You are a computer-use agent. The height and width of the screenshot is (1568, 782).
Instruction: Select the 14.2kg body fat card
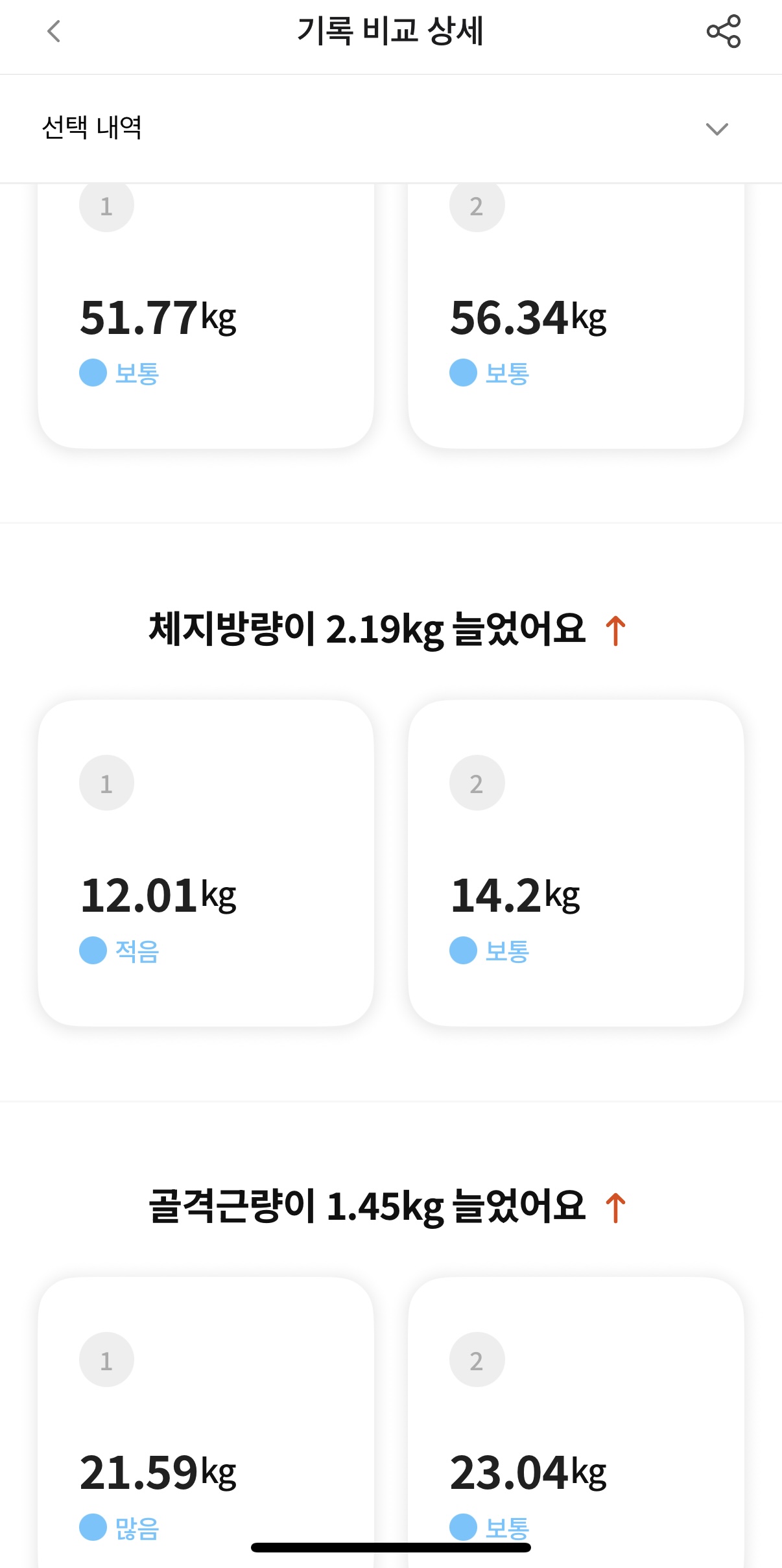(x=576, y=863)
